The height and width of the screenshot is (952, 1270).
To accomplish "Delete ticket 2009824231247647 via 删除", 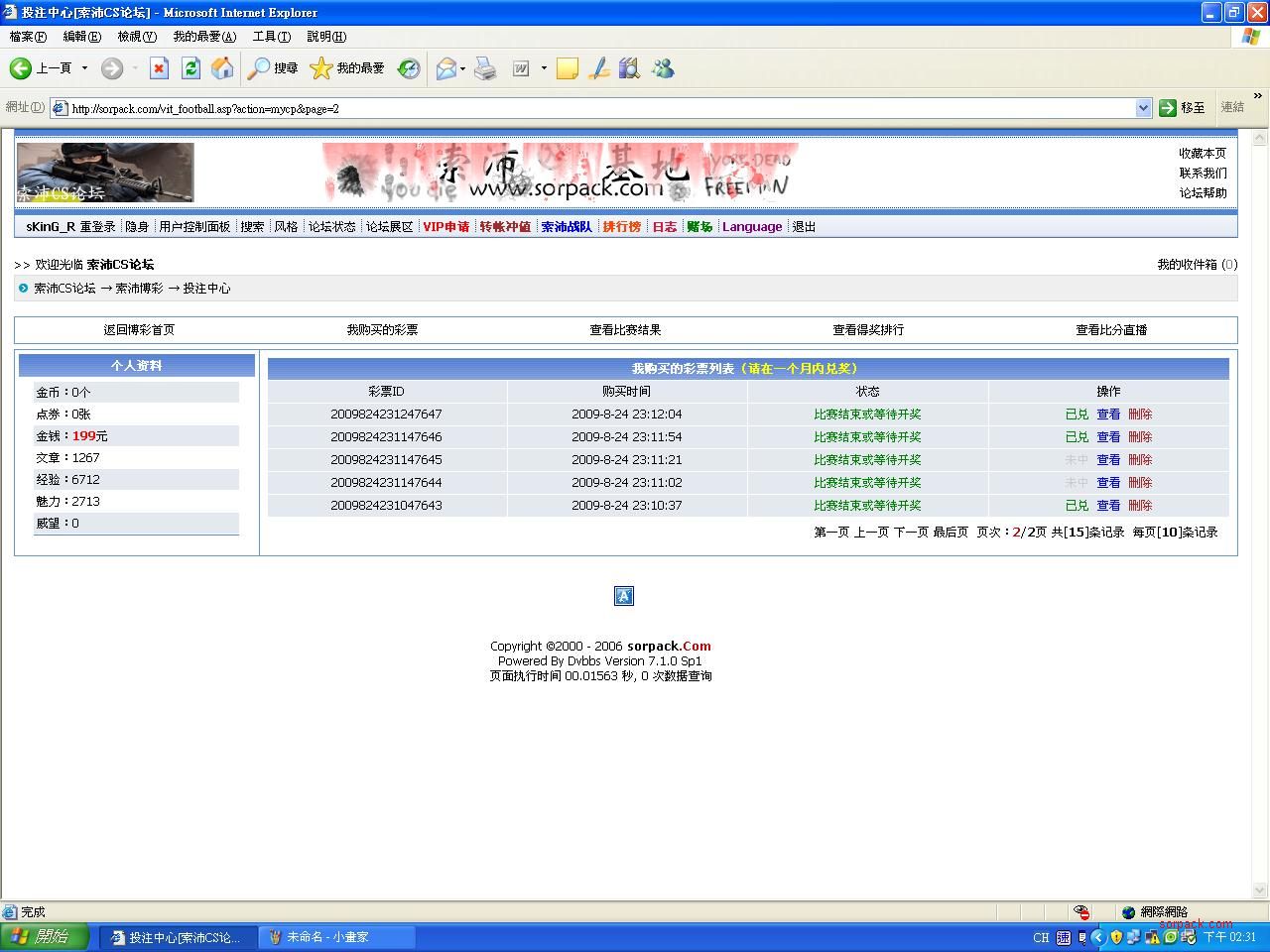I will 1140,415.
